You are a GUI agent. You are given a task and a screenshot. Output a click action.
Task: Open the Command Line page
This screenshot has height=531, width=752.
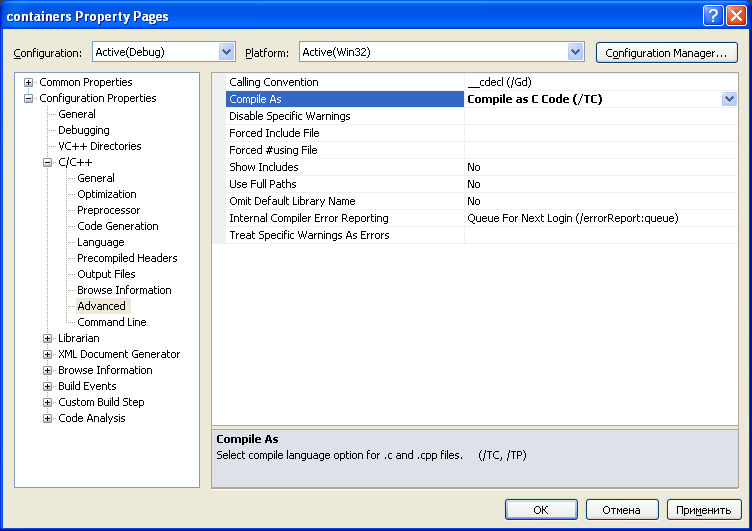click(112, 322)
